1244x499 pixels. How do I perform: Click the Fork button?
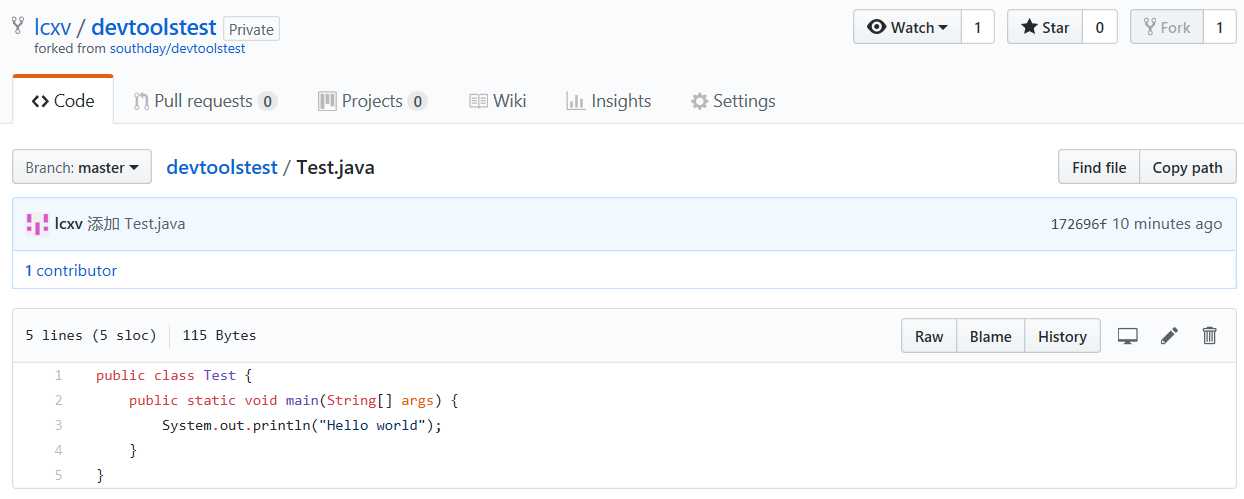click(1166, 27)
